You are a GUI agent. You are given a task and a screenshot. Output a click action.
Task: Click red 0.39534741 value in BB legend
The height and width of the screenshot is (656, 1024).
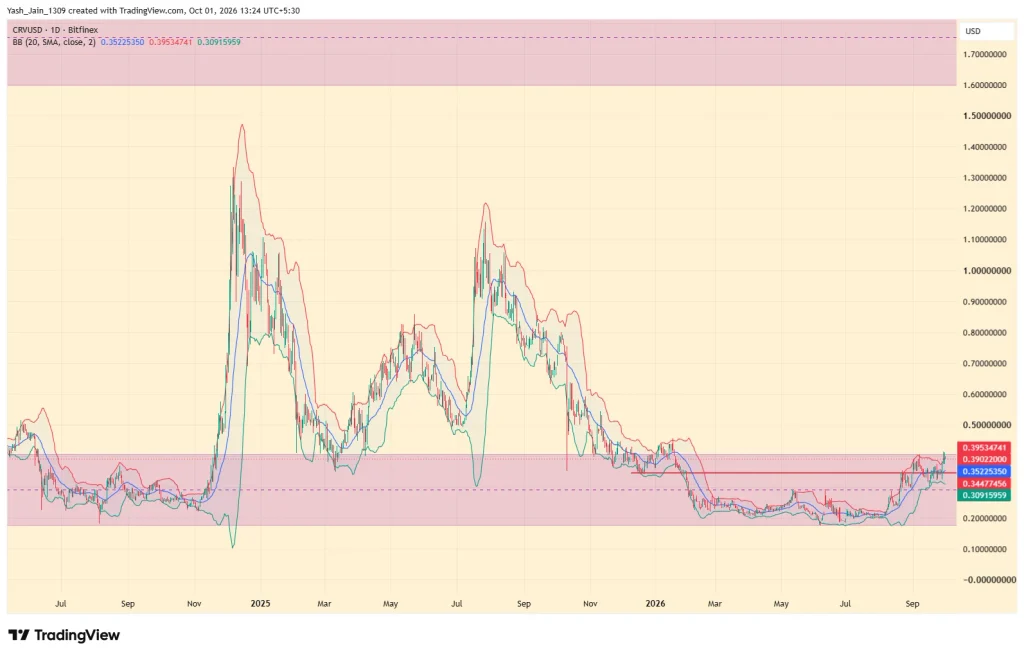pyautogui.click(x=170, y=42)
